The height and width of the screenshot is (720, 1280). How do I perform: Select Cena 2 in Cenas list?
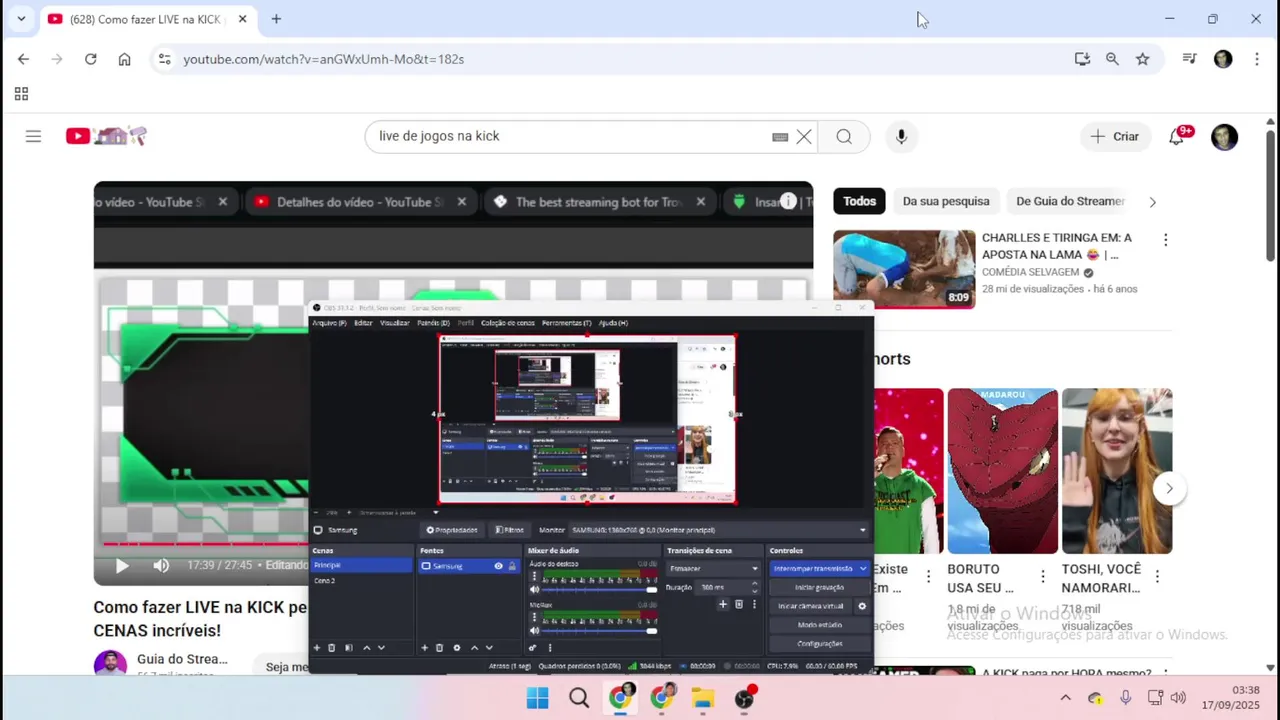coord(361,581)
